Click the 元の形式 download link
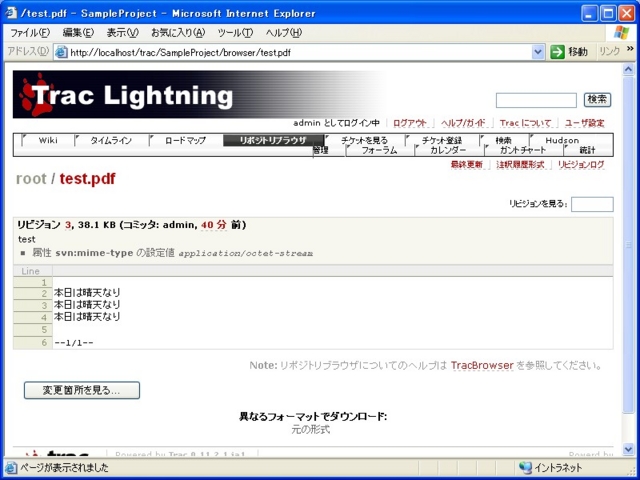 [311, 429]
